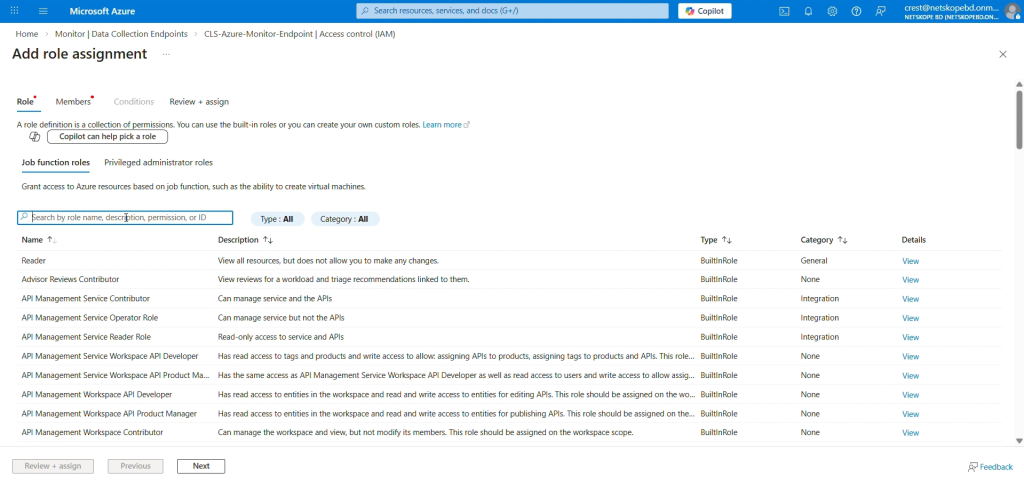
Task: Click 'General' category cell of Reader
Action: point(814,260)
